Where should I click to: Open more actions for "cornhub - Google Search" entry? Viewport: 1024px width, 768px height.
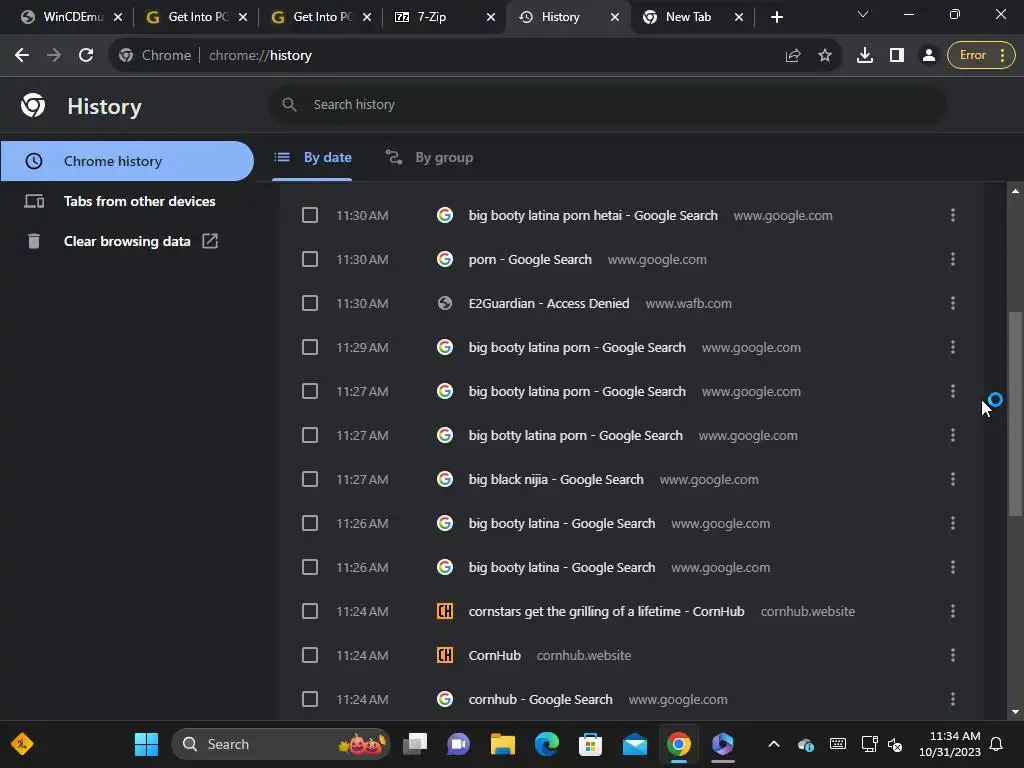[953, 699]
